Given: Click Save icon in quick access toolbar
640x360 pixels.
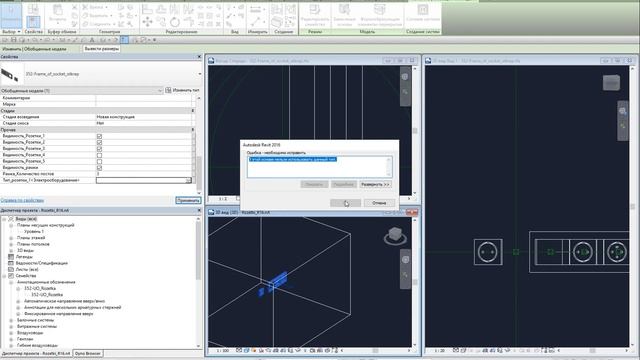Looking at the screenshot, I should pyautogui.click(x=13, y=40).
